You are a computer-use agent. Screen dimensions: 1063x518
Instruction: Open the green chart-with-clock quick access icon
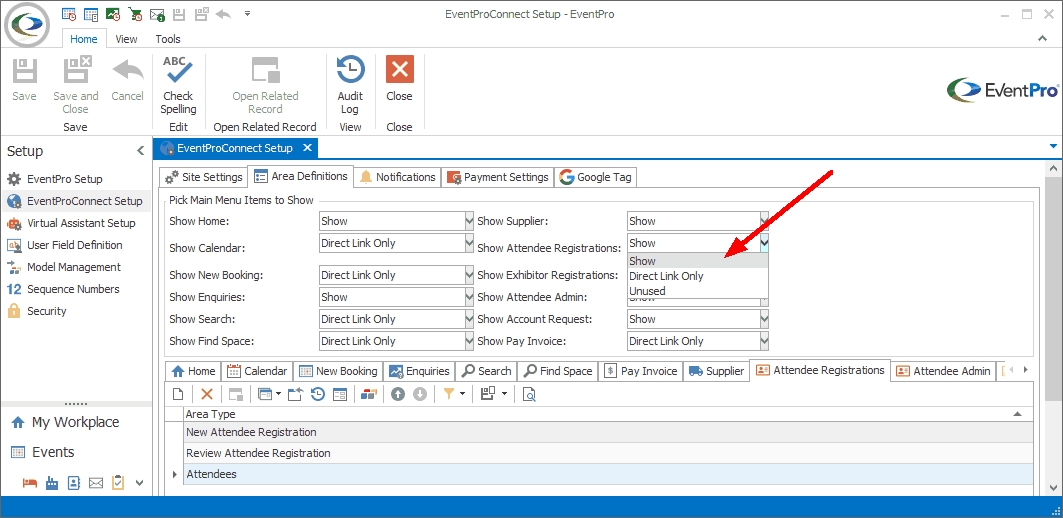click(x=113, y=13)
